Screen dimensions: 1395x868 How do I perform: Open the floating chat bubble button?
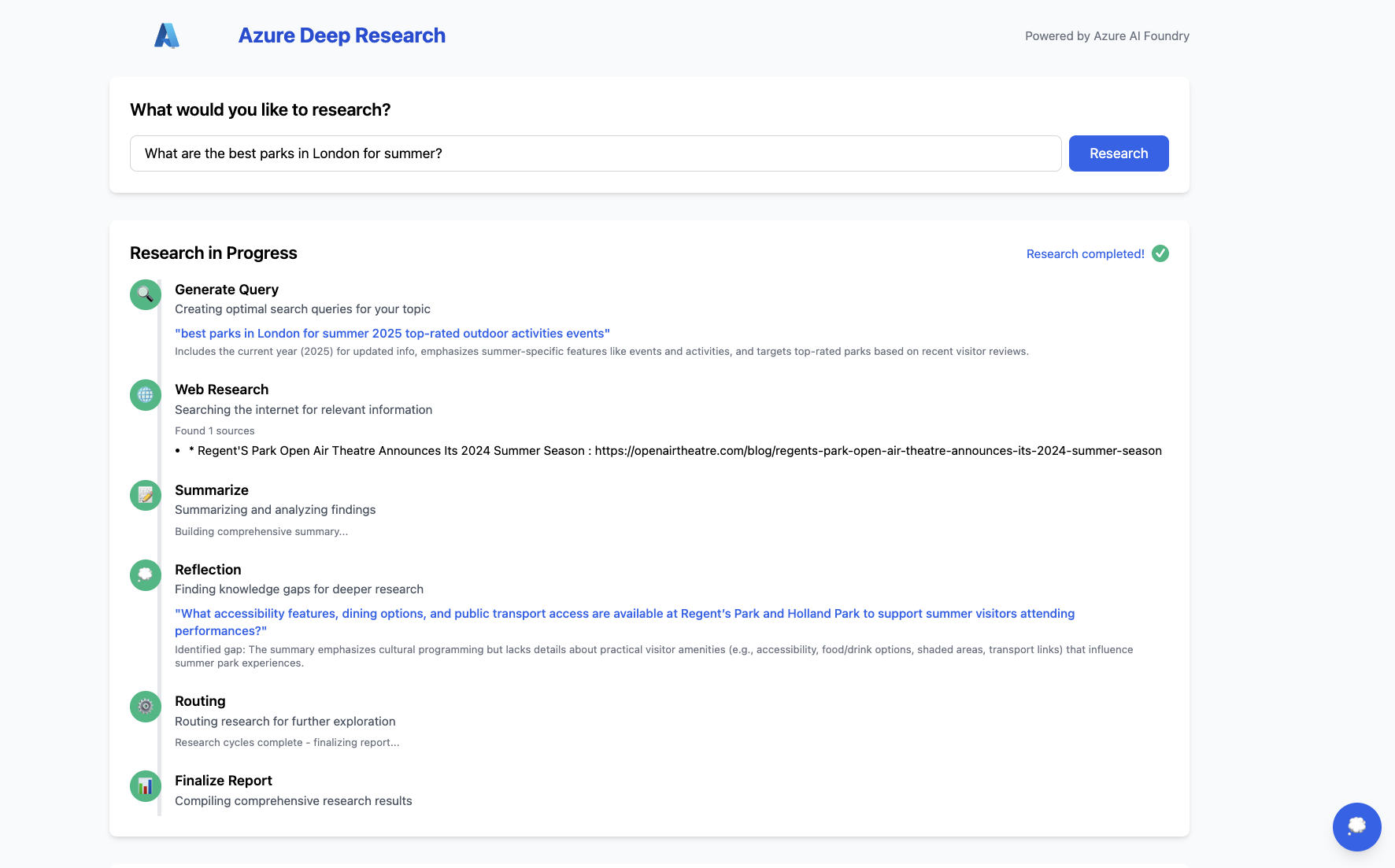1356,826
